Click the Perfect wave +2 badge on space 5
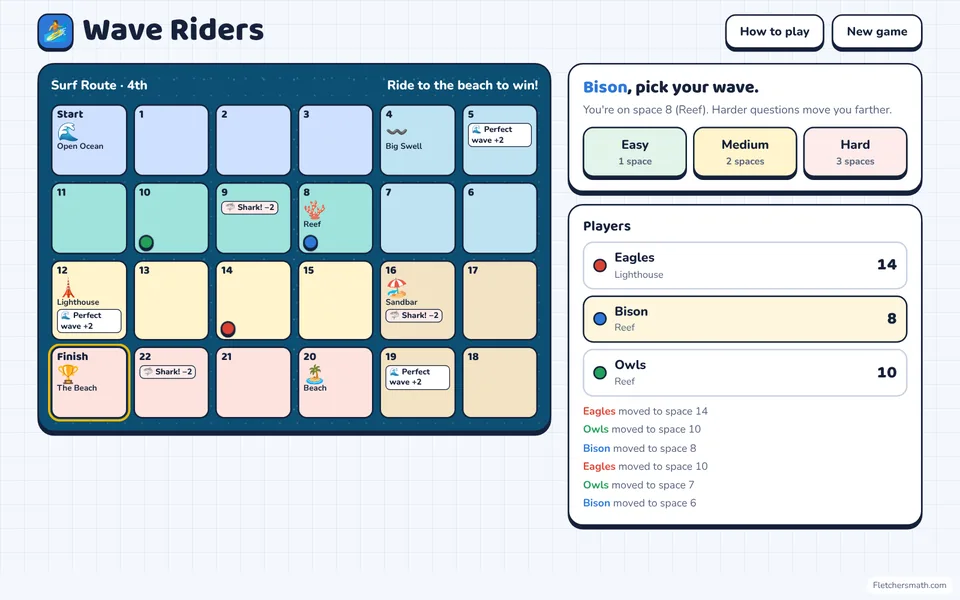Viewport: 960px width, 600px height. tap(500, 135)
